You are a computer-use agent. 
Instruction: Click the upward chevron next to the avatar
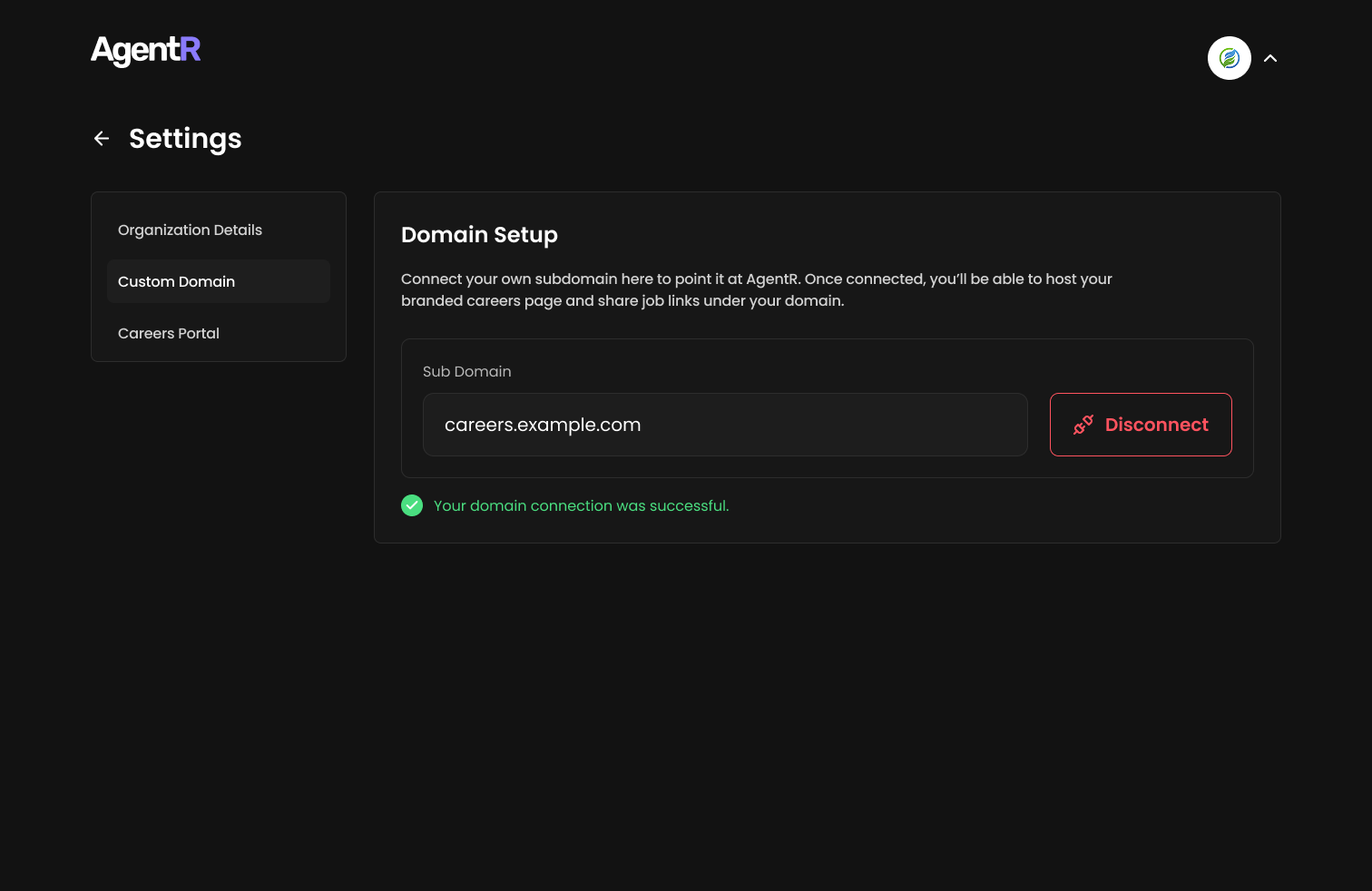click(x=1270, y=58)
